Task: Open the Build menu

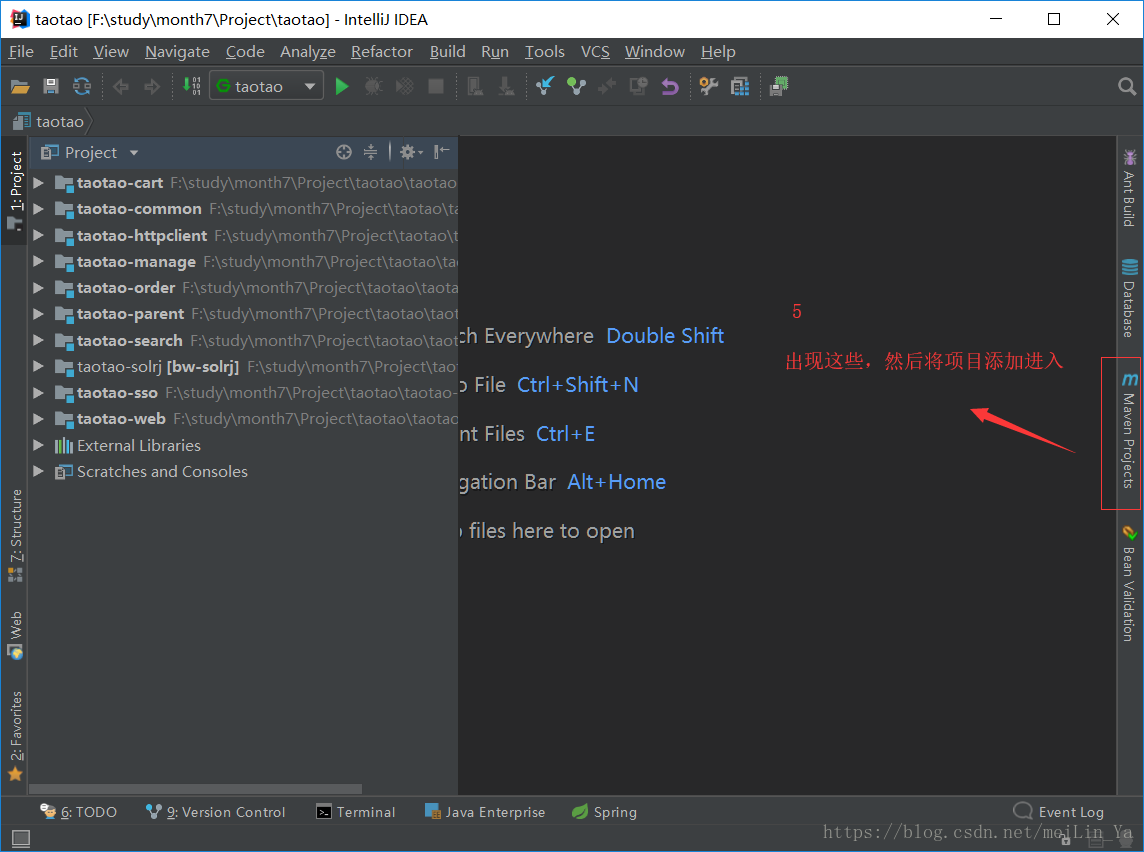Action: 447,52
